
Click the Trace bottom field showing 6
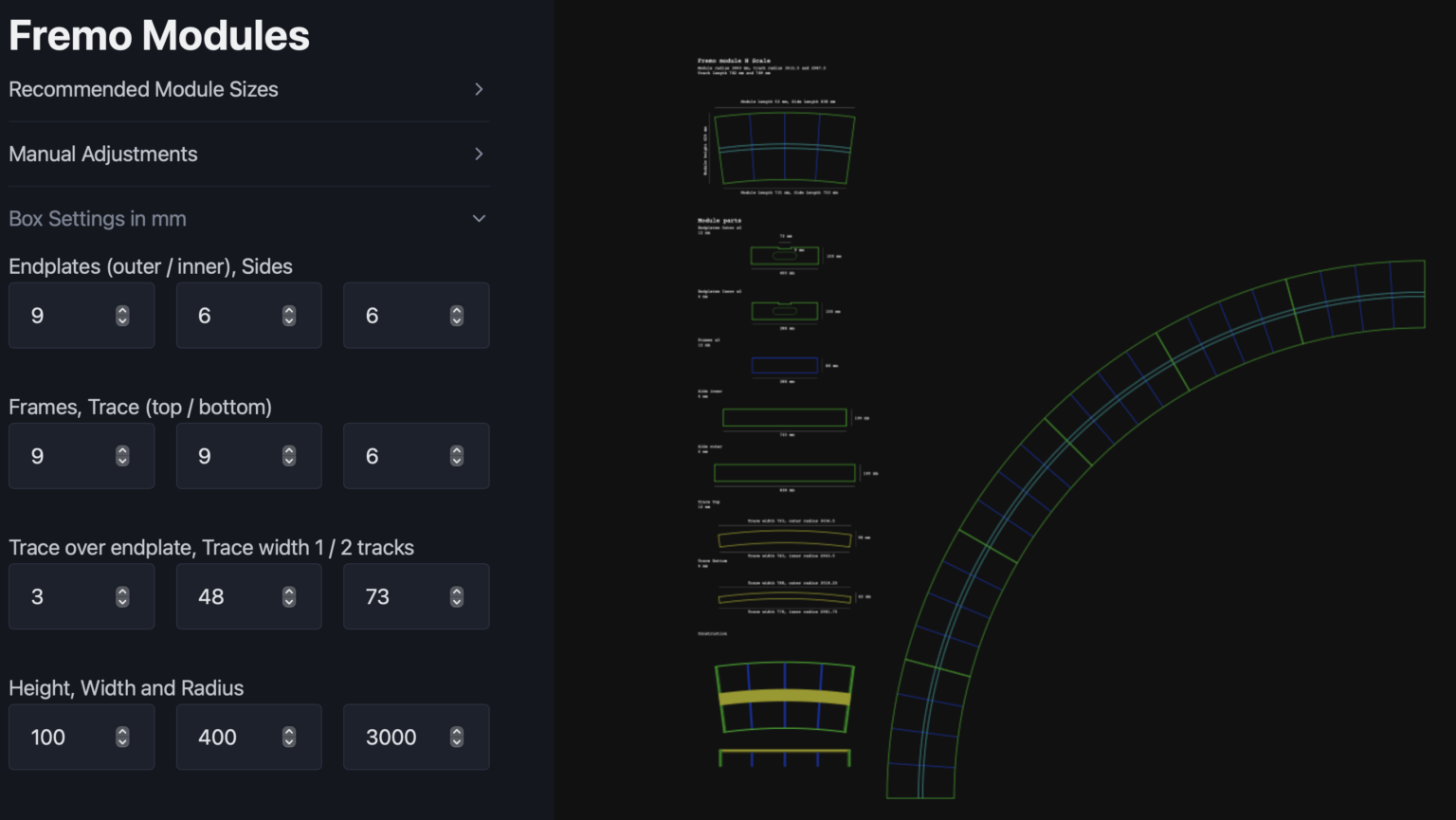[416, 456]
